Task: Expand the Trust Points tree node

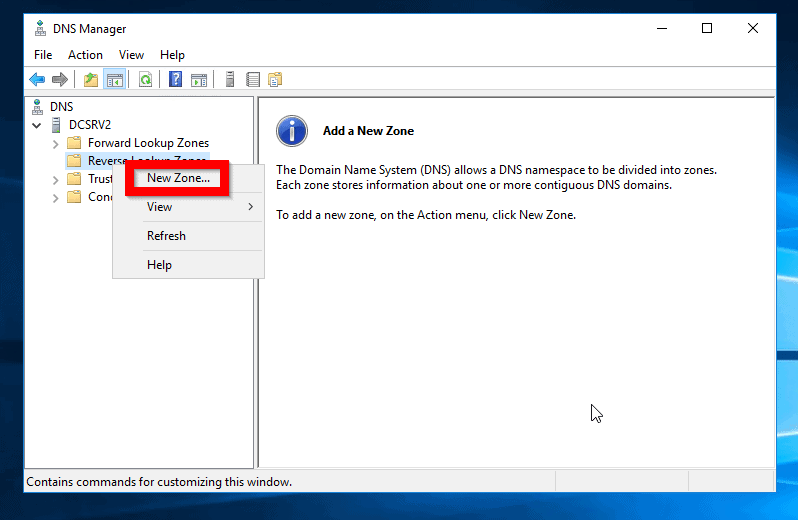Action: (55, 180)
